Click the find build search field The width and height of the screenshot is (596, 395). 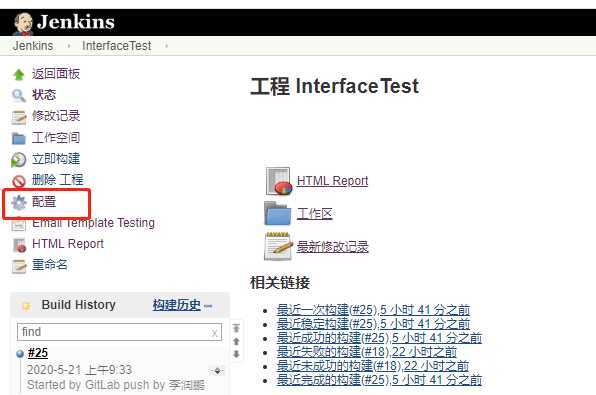click(x=119, y=332)
